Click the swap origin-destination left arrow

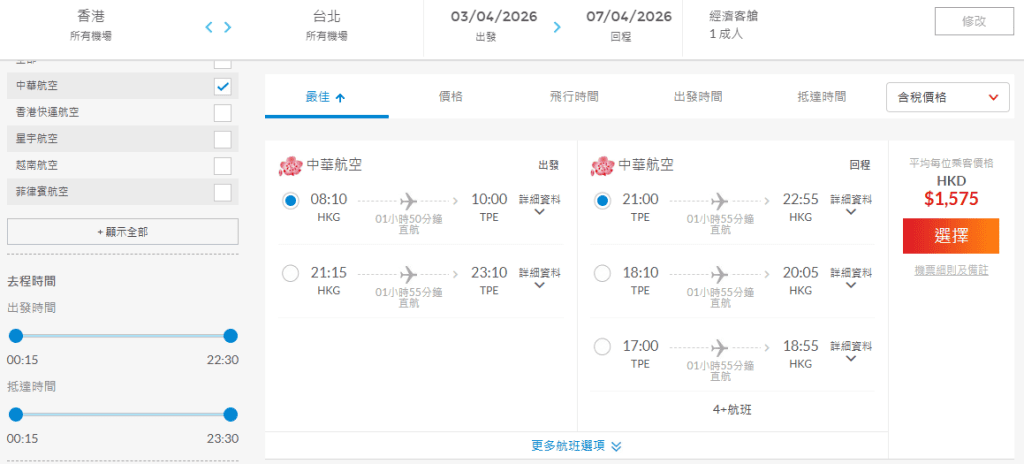click(209, 27)
